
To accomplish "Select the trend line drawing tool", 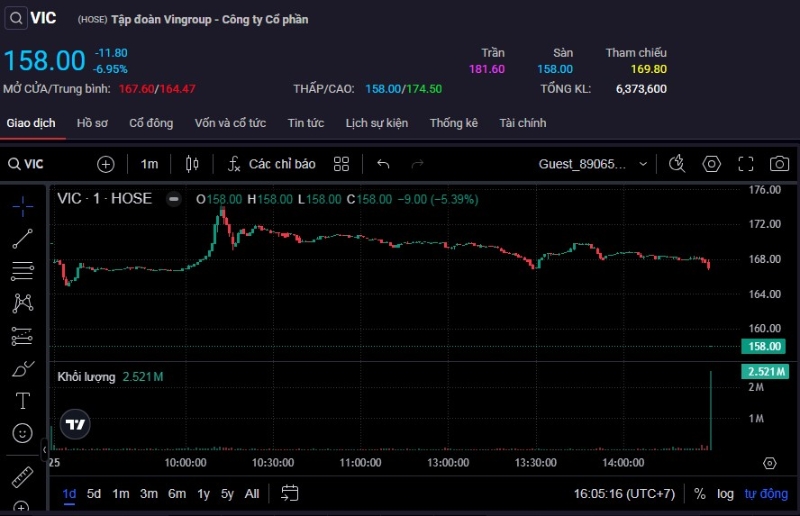I will click(22, 238).
